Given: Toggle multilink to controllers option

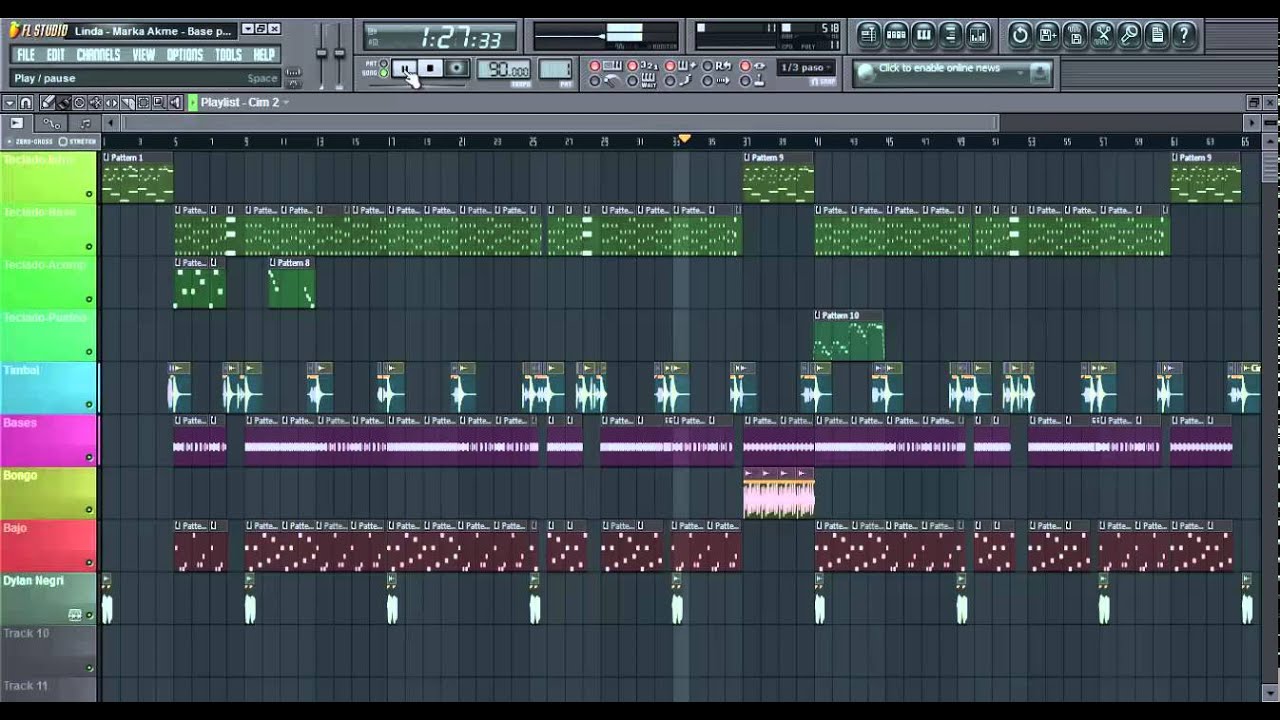Looking at the screenshot, I should click(x=745, y=81).
